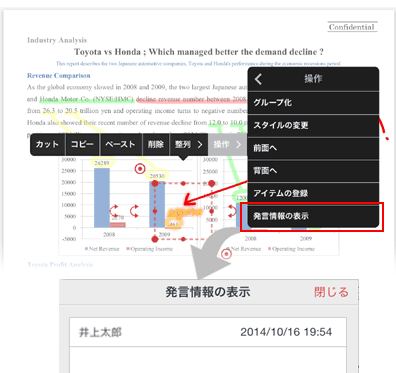Expand the 操作 submenu in popup bar

(227, 144)
